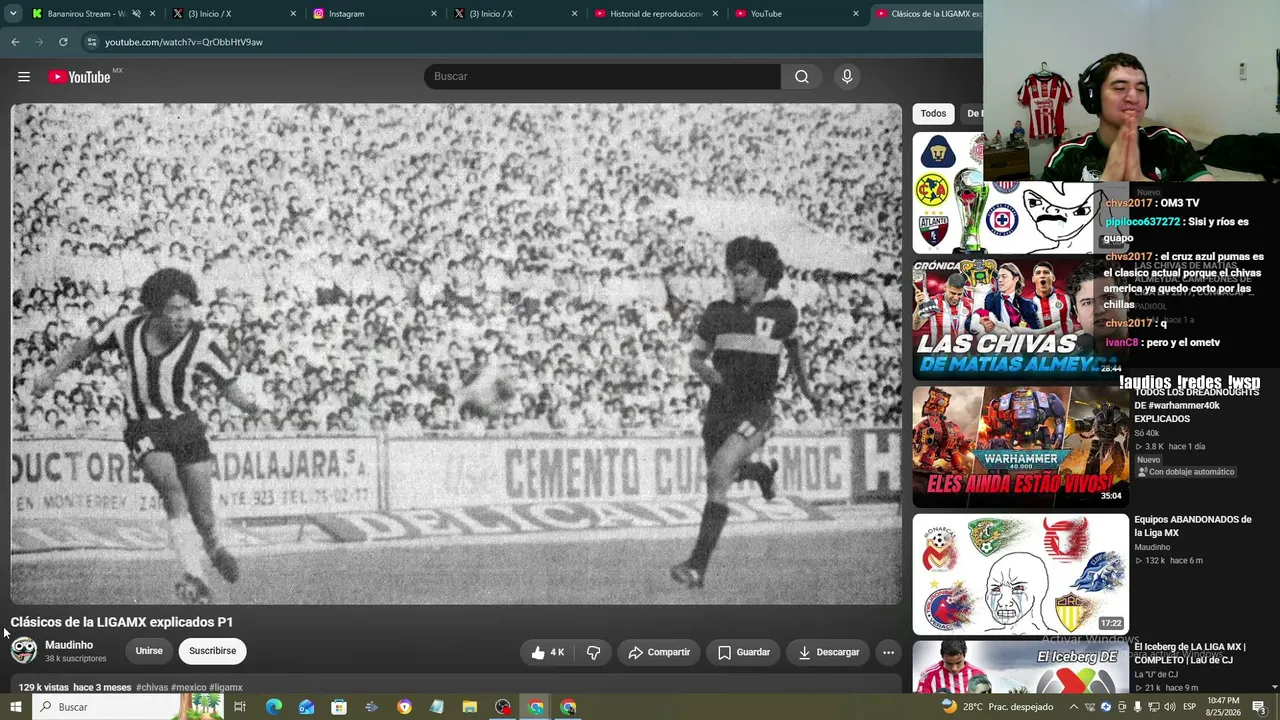Open the Compartir share dialog

(x=659, y=652)
